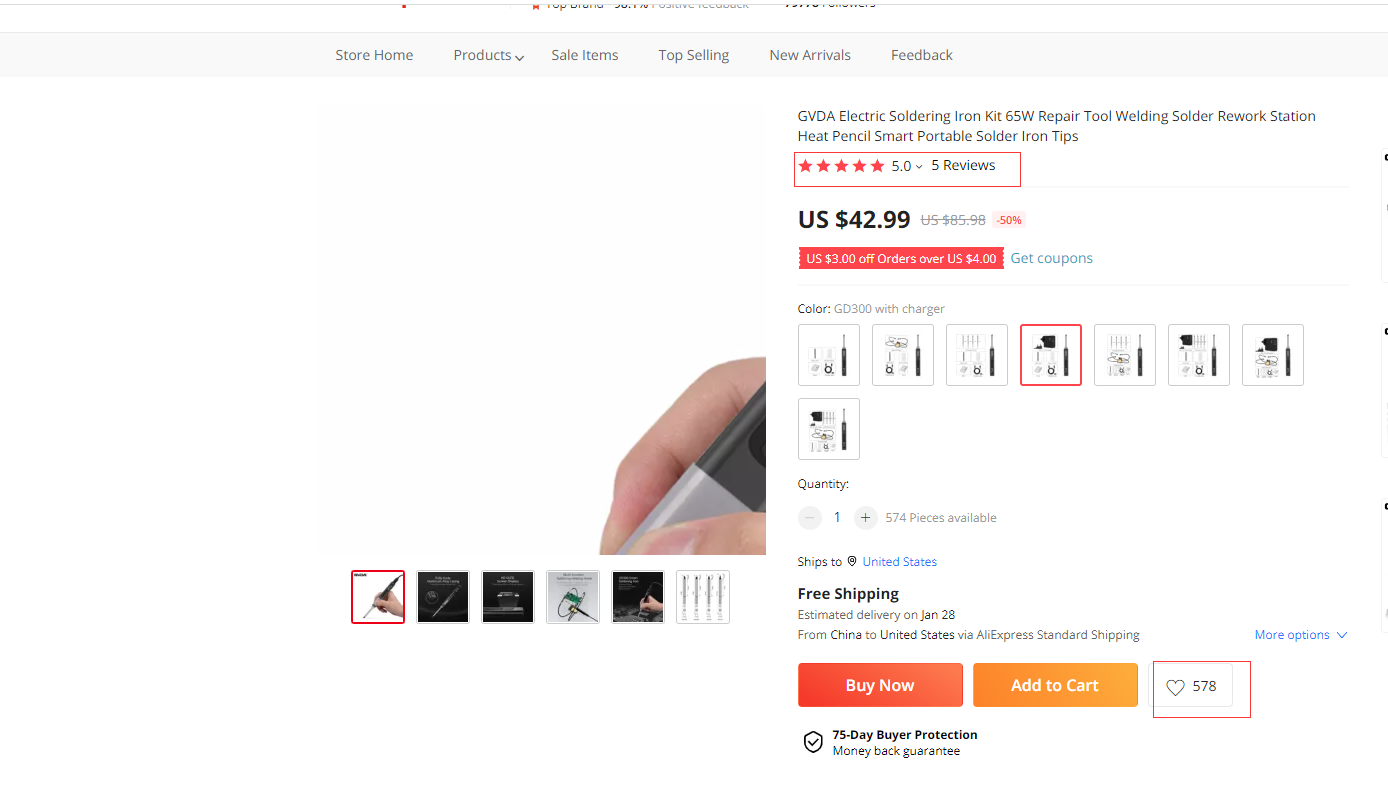Expand More options for shipping
Image resolution: width=1388 pixels, height=788 pixels.
point(1301,635)
